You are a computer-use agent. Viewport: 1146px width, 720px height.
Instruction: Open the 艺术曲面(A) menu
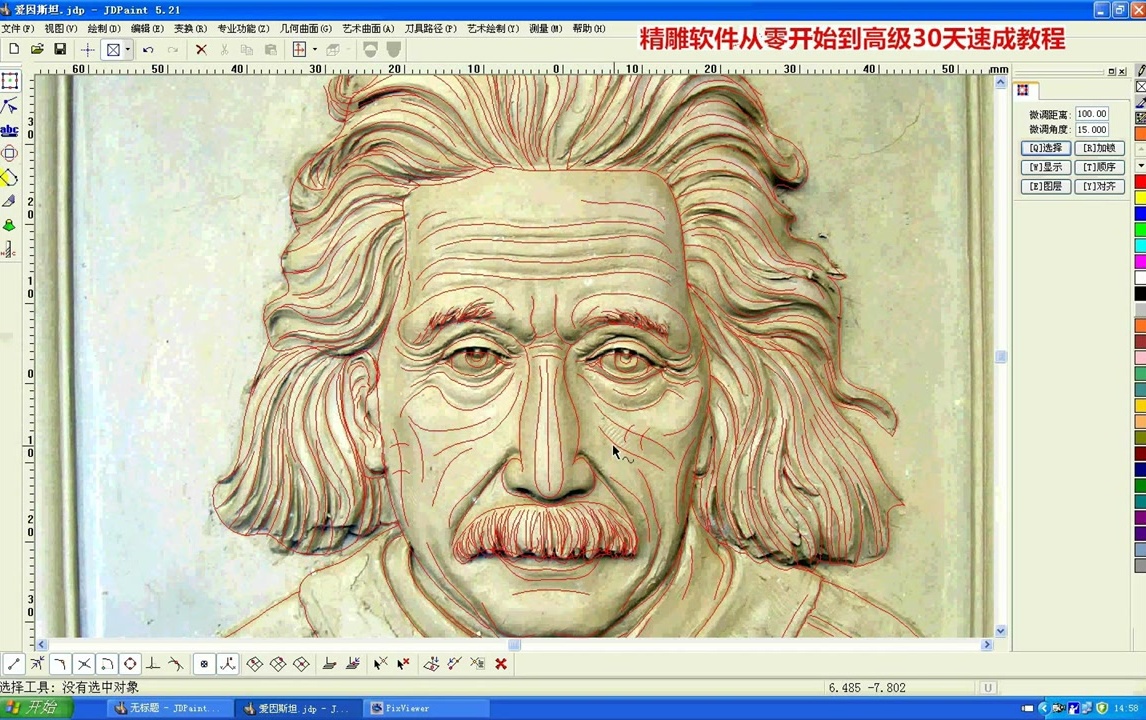coord(368,29)
